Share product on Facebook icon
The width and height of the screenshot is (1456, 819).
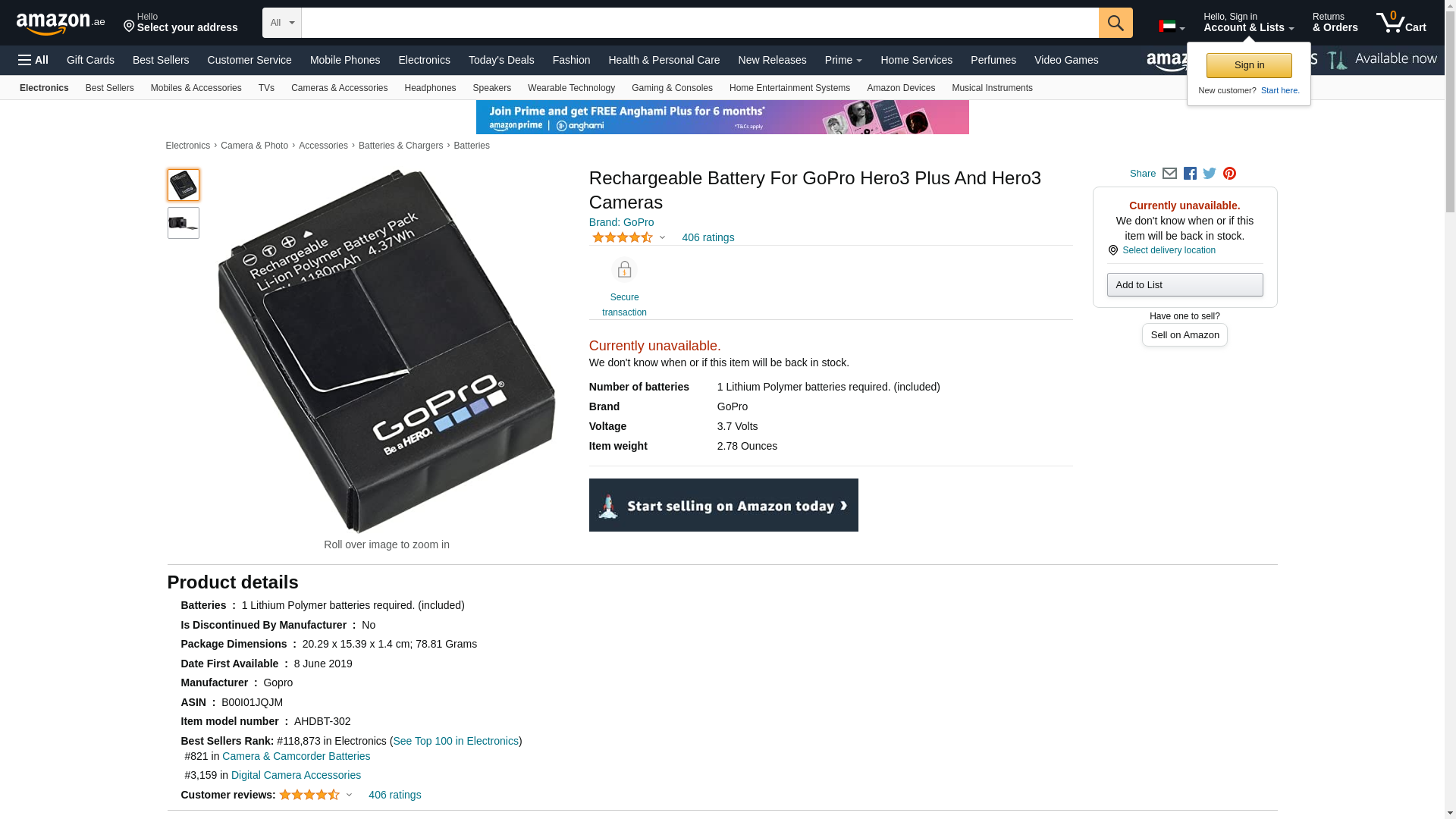pyautogui.click(x=1190, y=174)
